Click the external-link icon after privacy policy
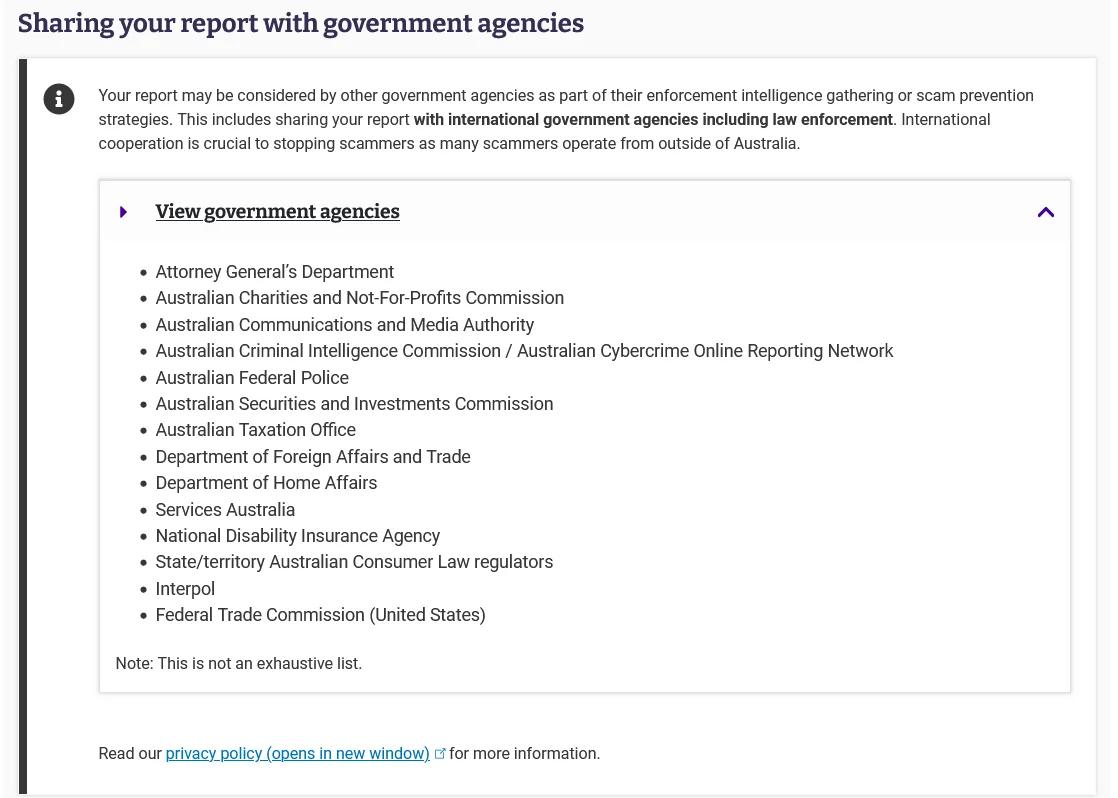This screenshot has height=798, width=1118. (x=440, y=753)
